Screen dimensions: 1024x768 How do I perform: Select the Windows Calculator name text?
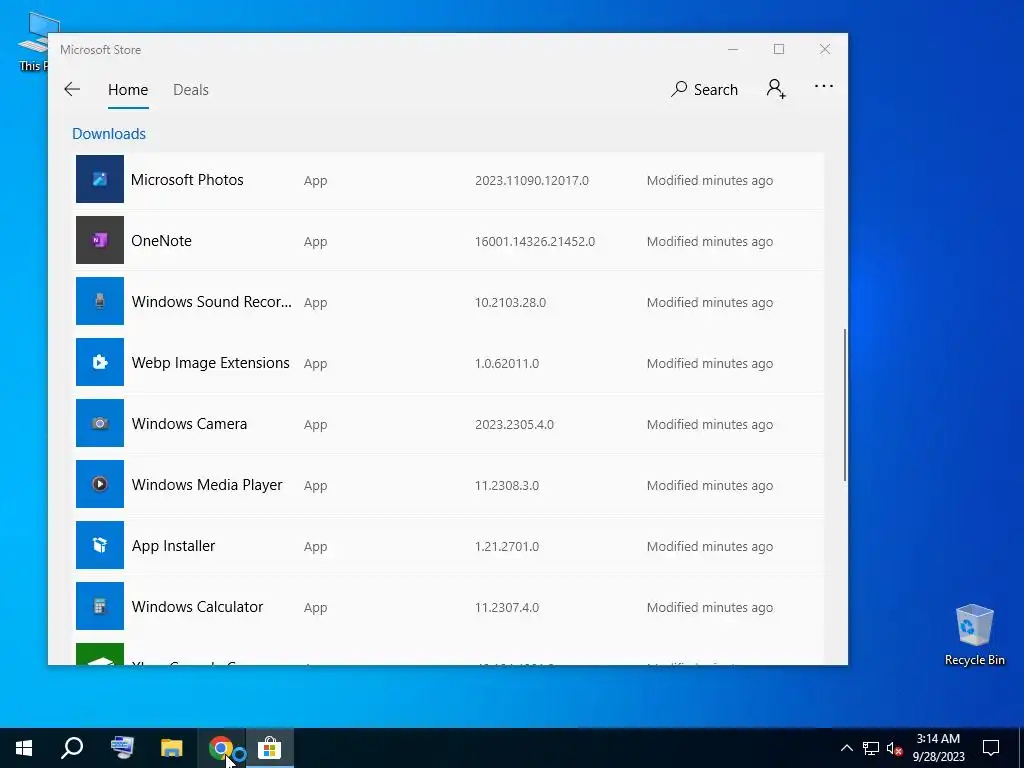click(197, 607)
